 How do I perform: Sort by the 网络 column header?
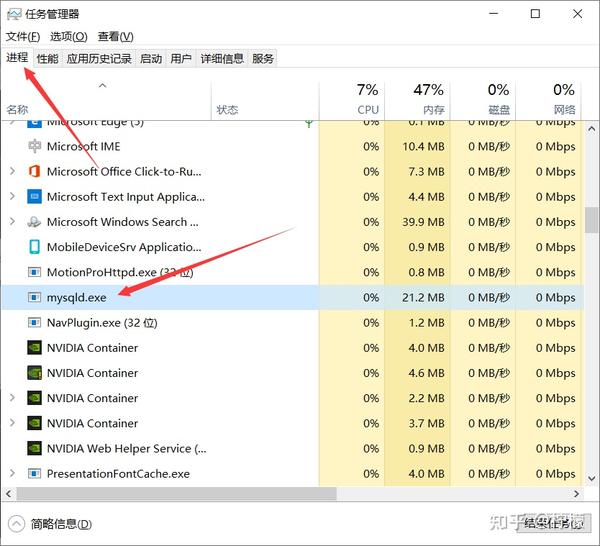548,101
